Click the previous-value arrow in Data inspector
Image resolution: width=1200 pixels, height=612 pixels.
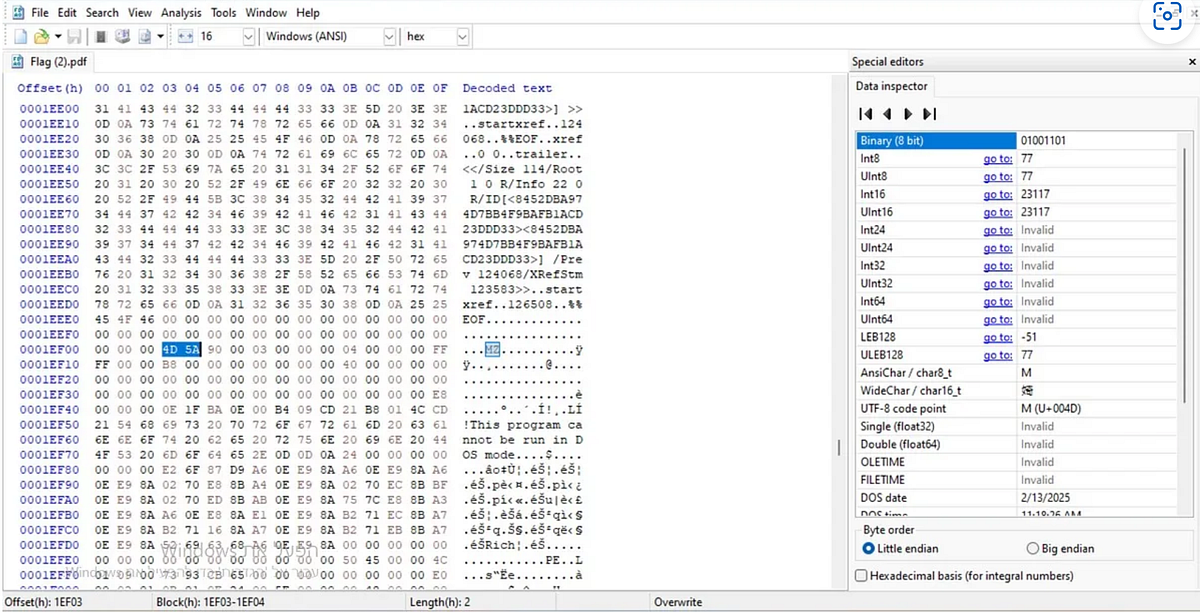pos(888,113)
